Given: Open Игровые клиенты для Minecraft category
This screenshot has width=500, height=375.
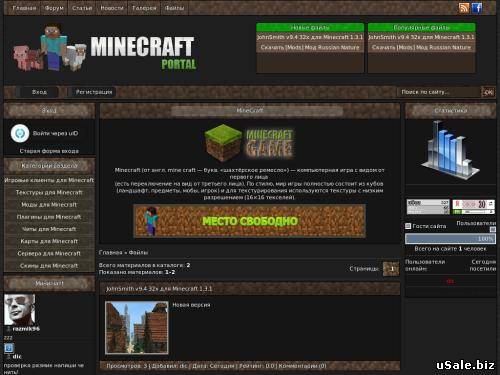Looking at the screenshot, I should (49, 180).
